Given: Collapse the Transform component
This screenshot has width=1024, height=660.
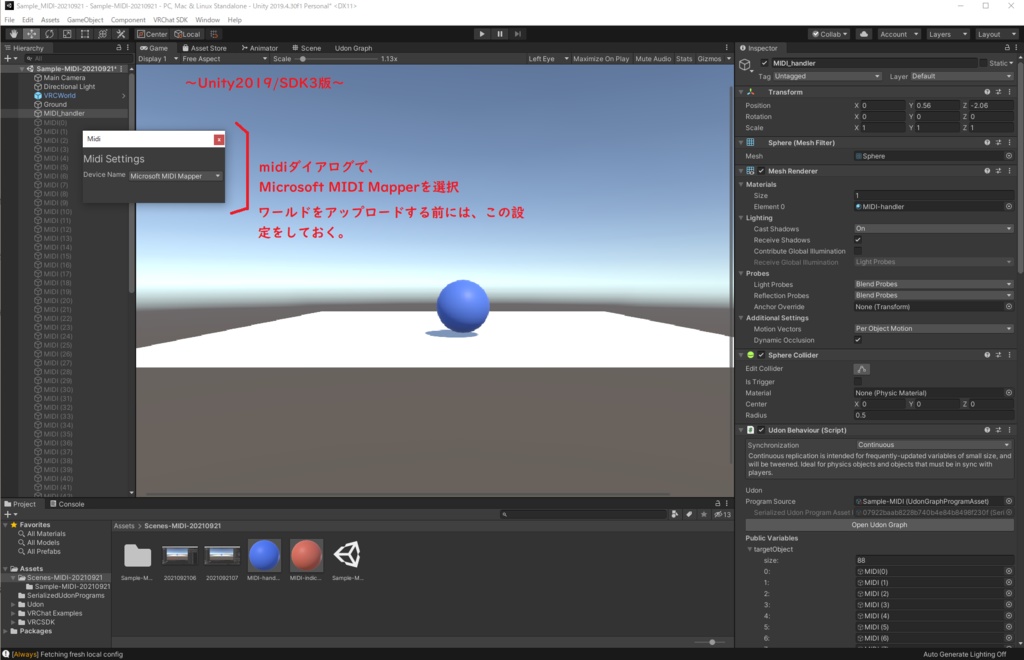Looking at the screenshot, I should (741, 92).
